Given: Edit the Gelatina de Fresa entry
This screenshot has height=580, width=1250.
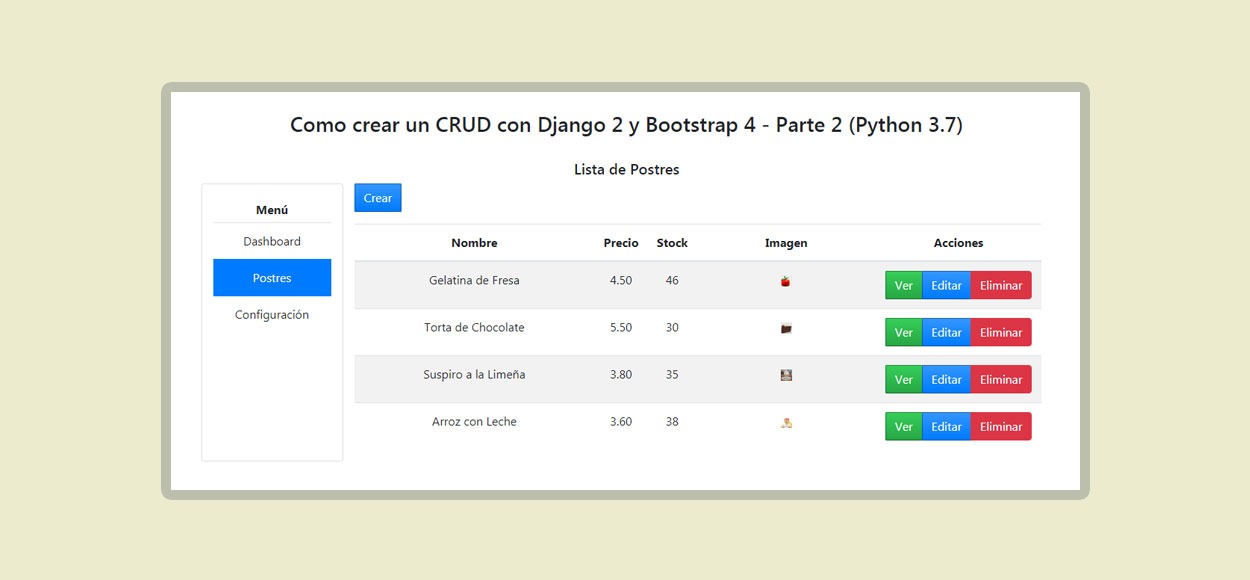Looking at the screenshot, I should point(946,285).
